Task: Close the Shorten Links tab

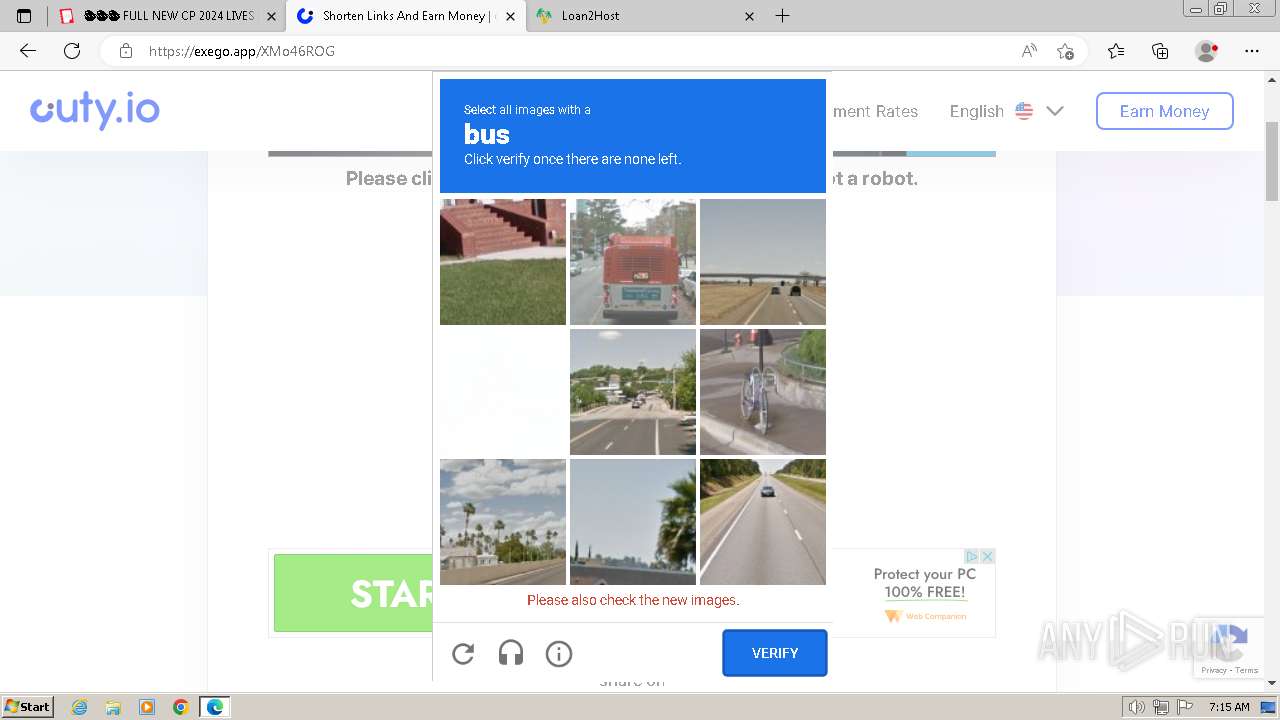Action: (x=510, y=16)
